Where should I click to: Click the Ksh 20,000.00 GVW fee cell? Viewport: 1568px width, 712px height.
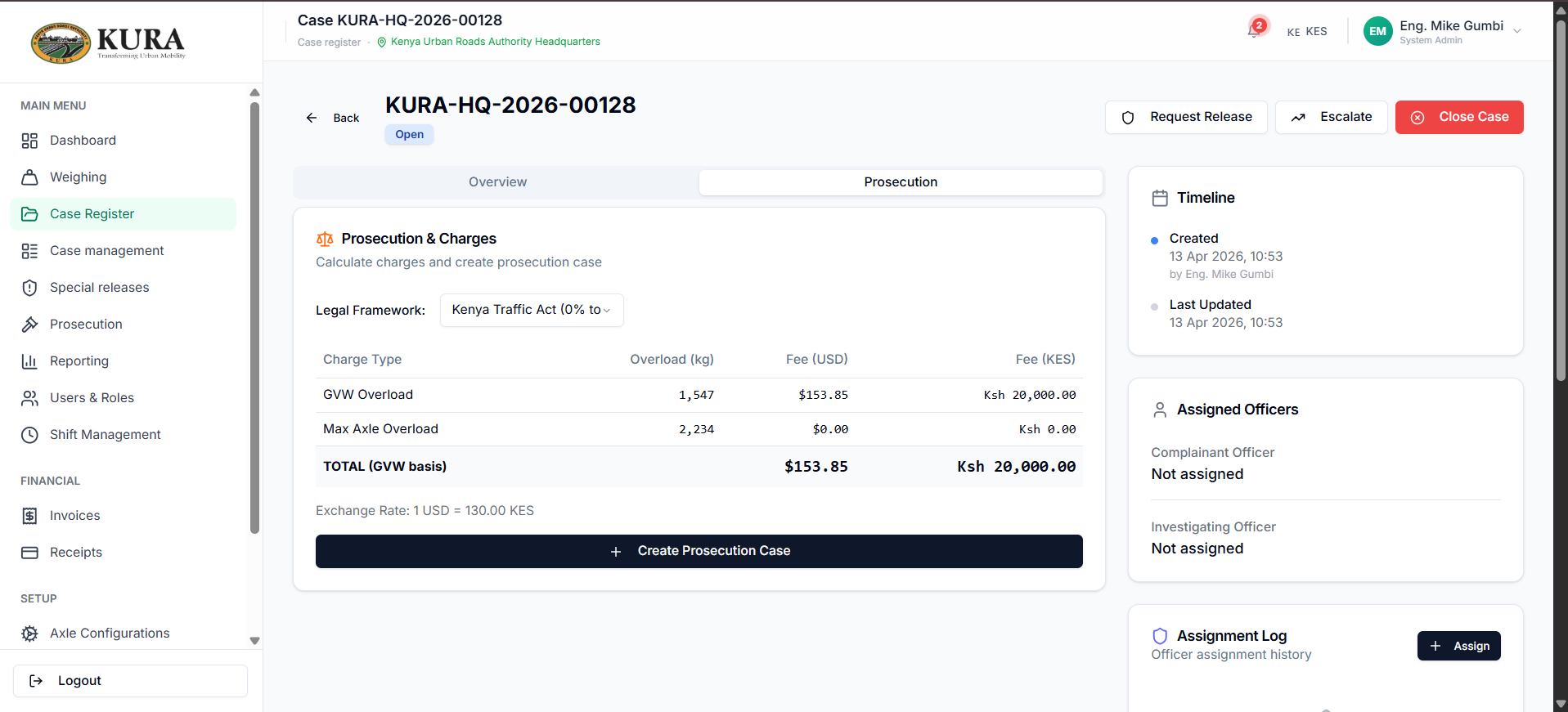click(x=1029, y=395)
